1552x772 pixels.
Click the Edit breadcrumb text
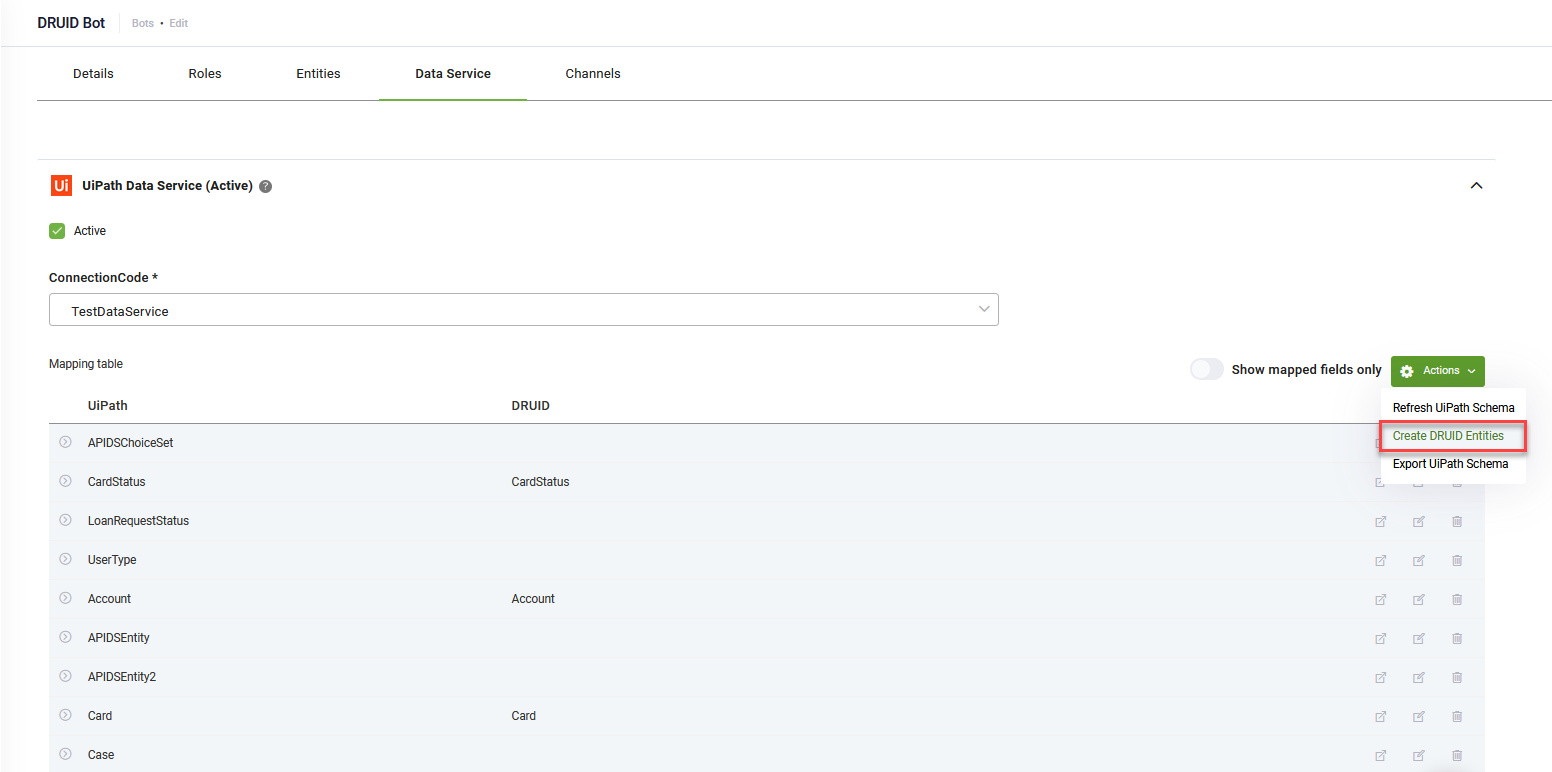point(178,23)
